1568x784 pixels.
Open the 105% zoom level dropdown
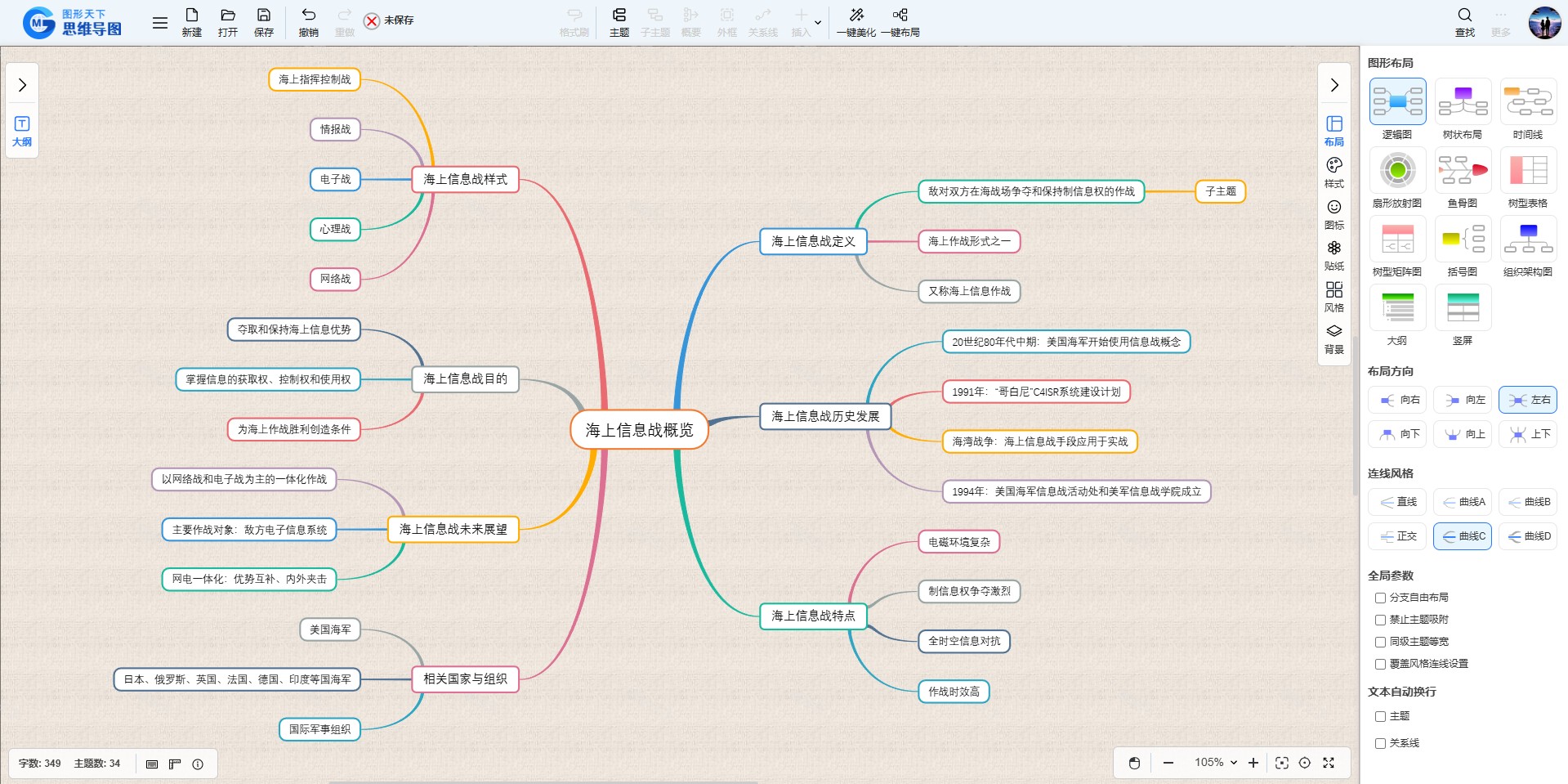coord(1215,763)
